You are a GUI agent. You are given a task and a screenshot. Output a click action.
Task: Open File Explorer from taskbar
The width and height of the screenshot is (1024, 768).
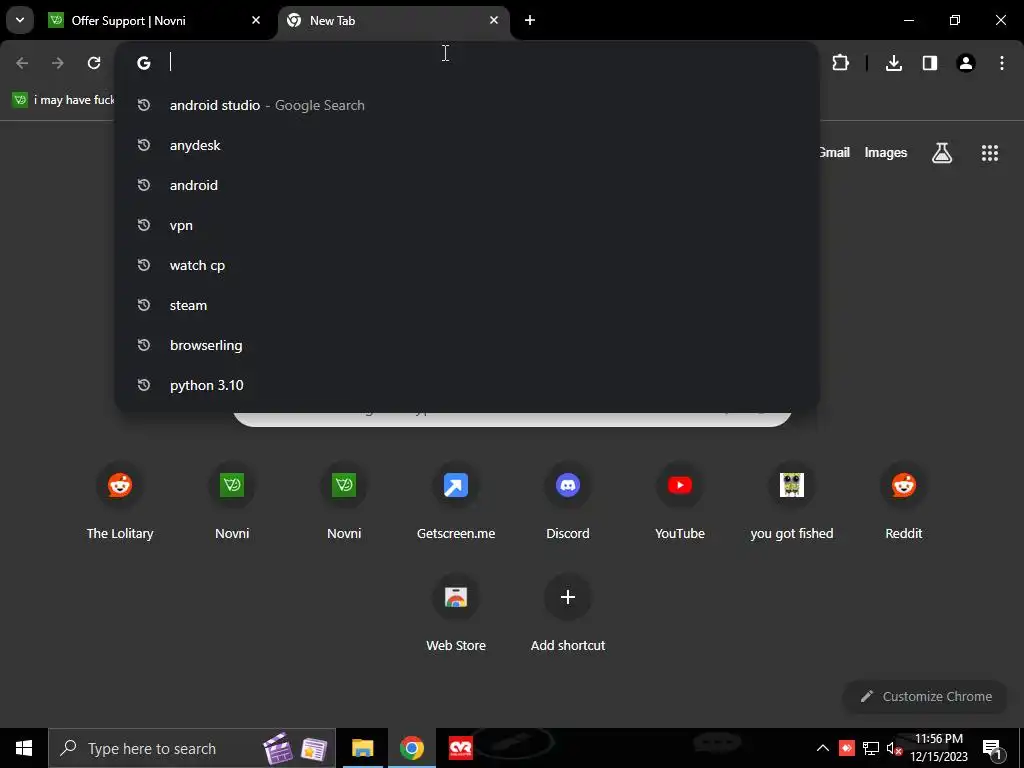(x=362, y=748)
